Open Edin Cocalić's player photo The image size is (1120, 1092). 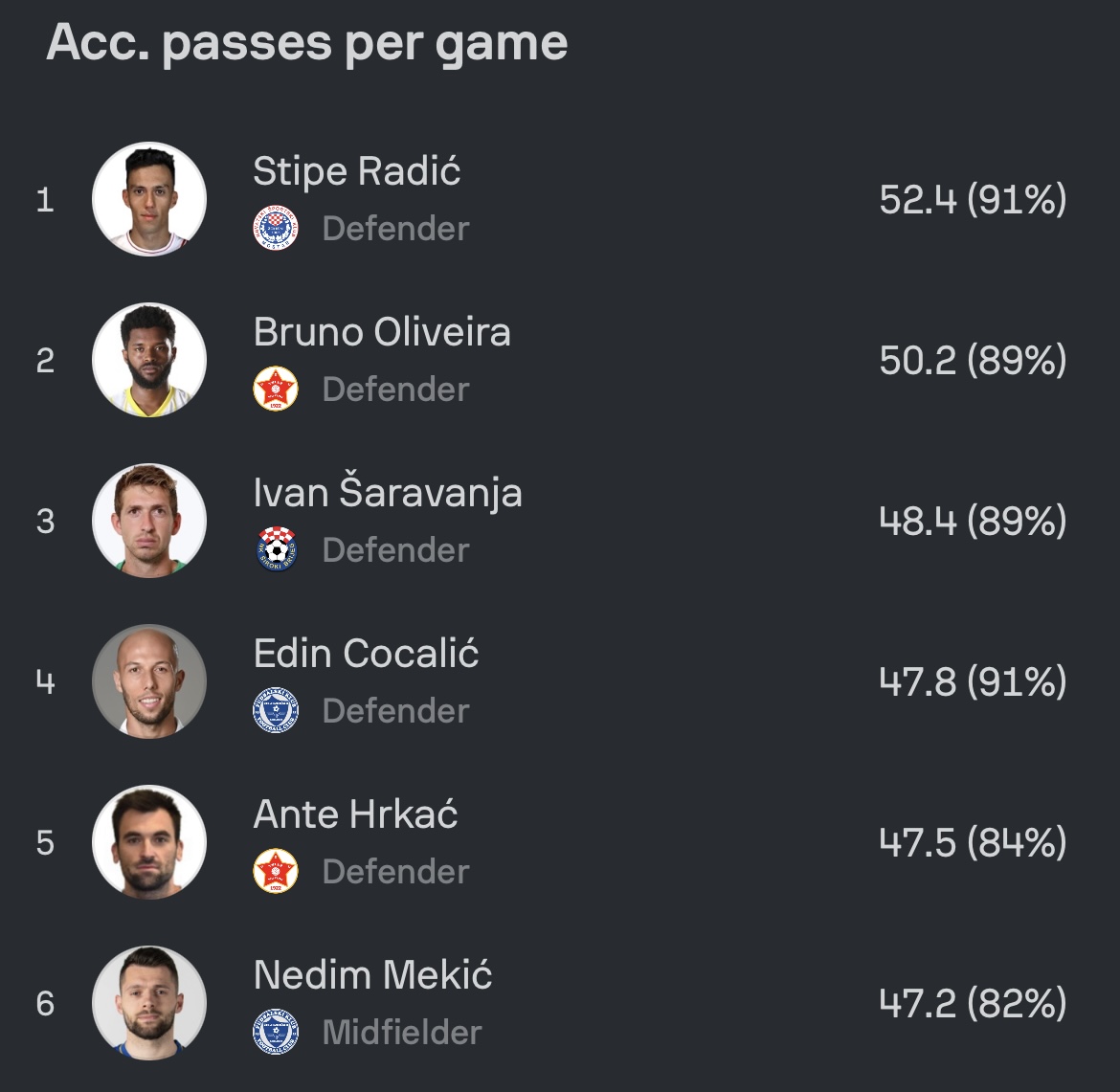tap(149, 681)
